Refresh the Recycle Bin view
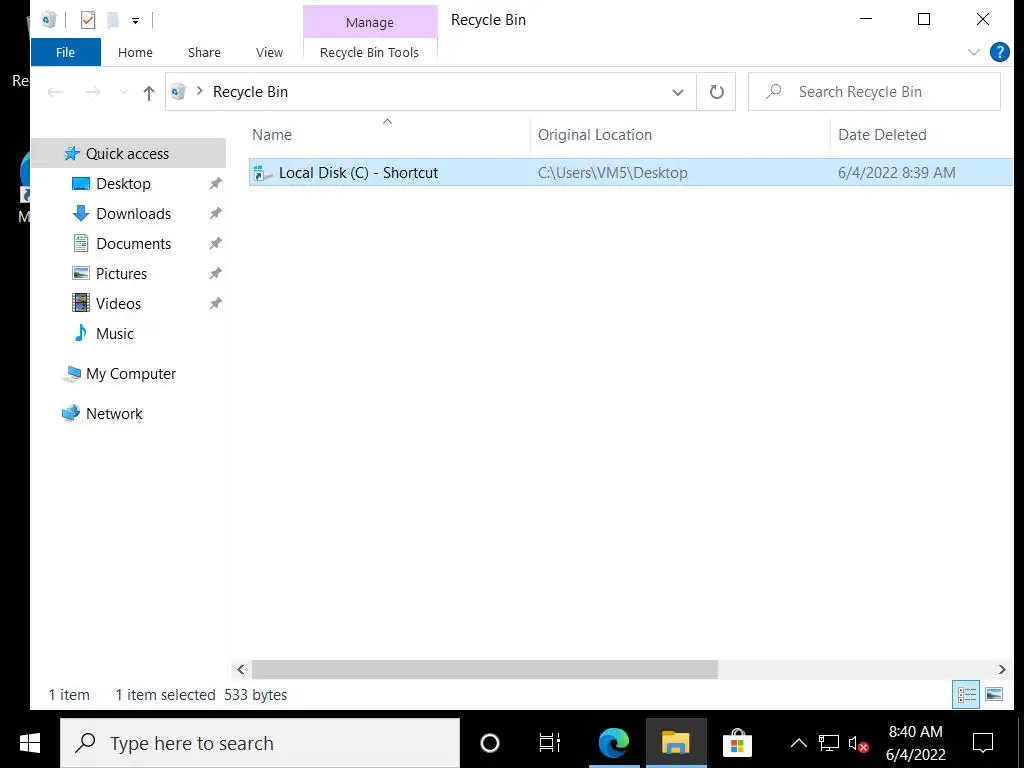Viewport: 1024px width, 768px height. 716,92
